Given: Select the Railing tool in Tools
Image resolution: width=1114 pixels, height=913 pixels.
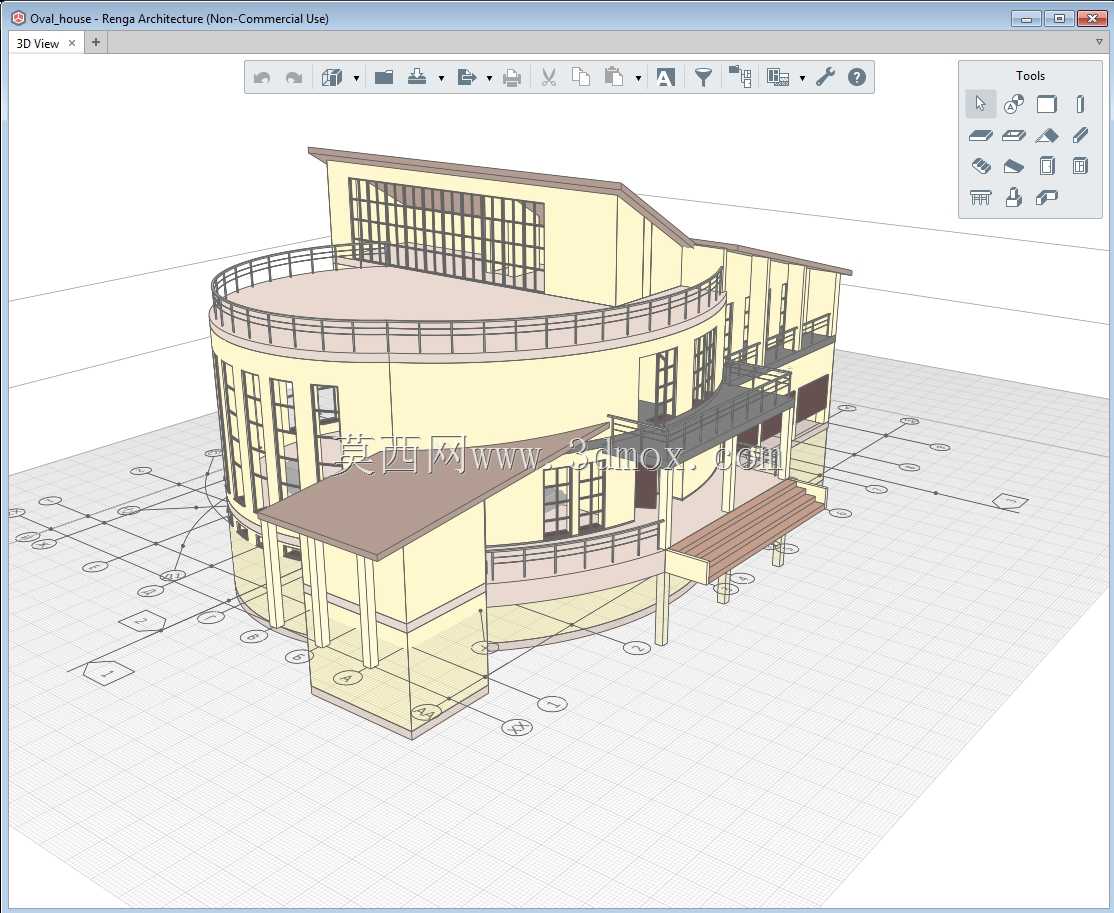Looking at the screenshot, I should coord(980,197).
